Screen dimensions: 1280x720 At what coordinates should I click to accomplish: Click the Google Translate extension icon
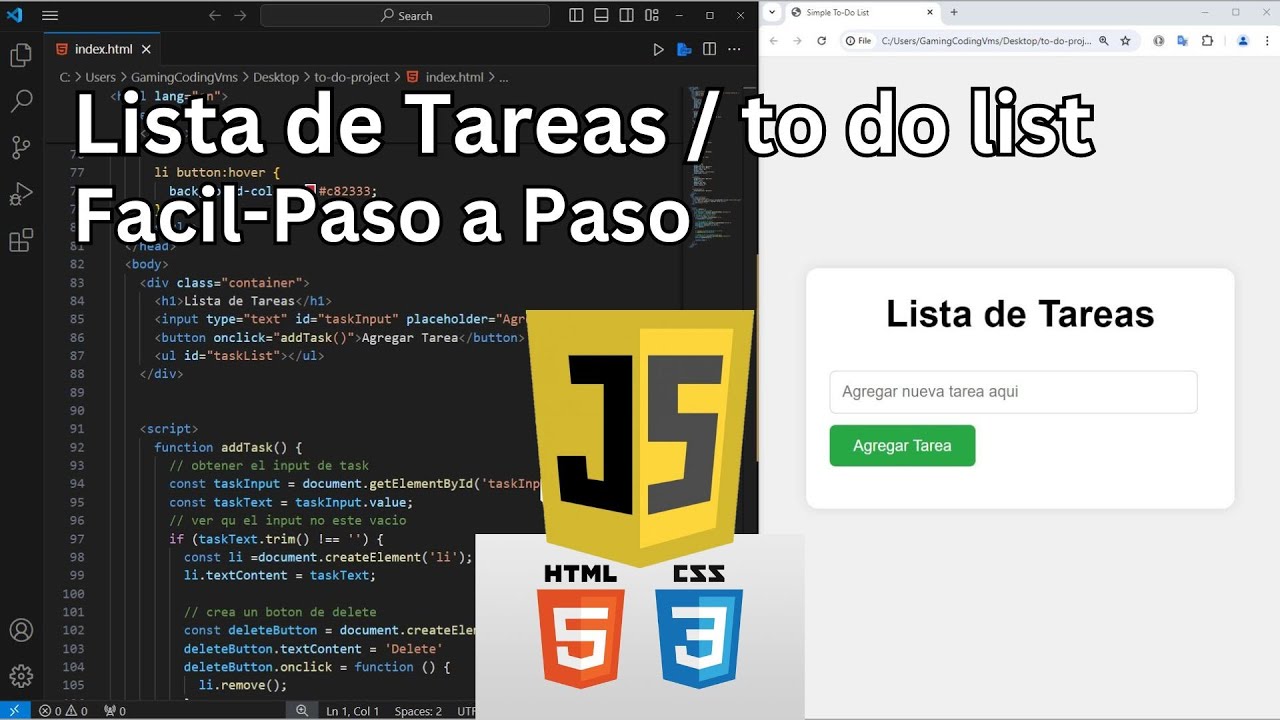1183,41
